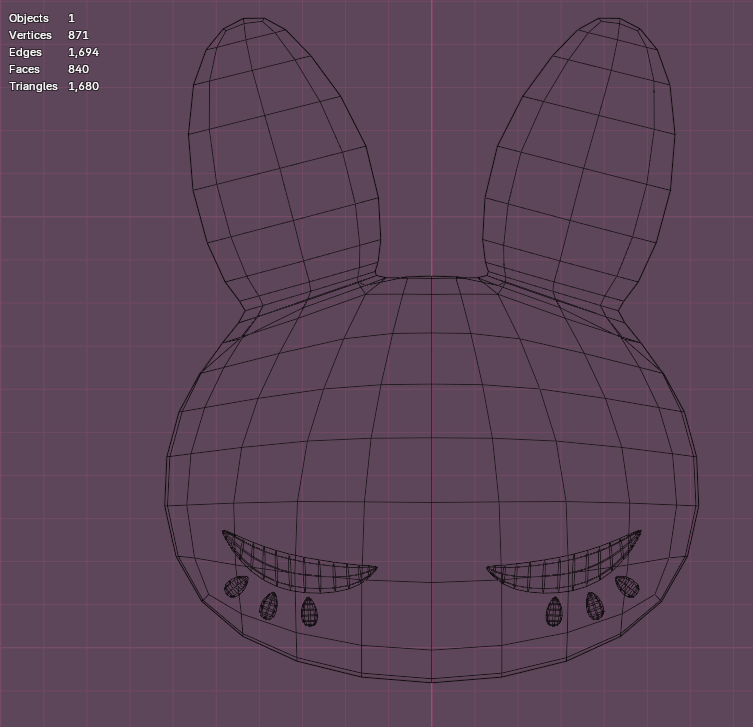Select the crescent eyelid mesh below the left ear

(299, 563)
